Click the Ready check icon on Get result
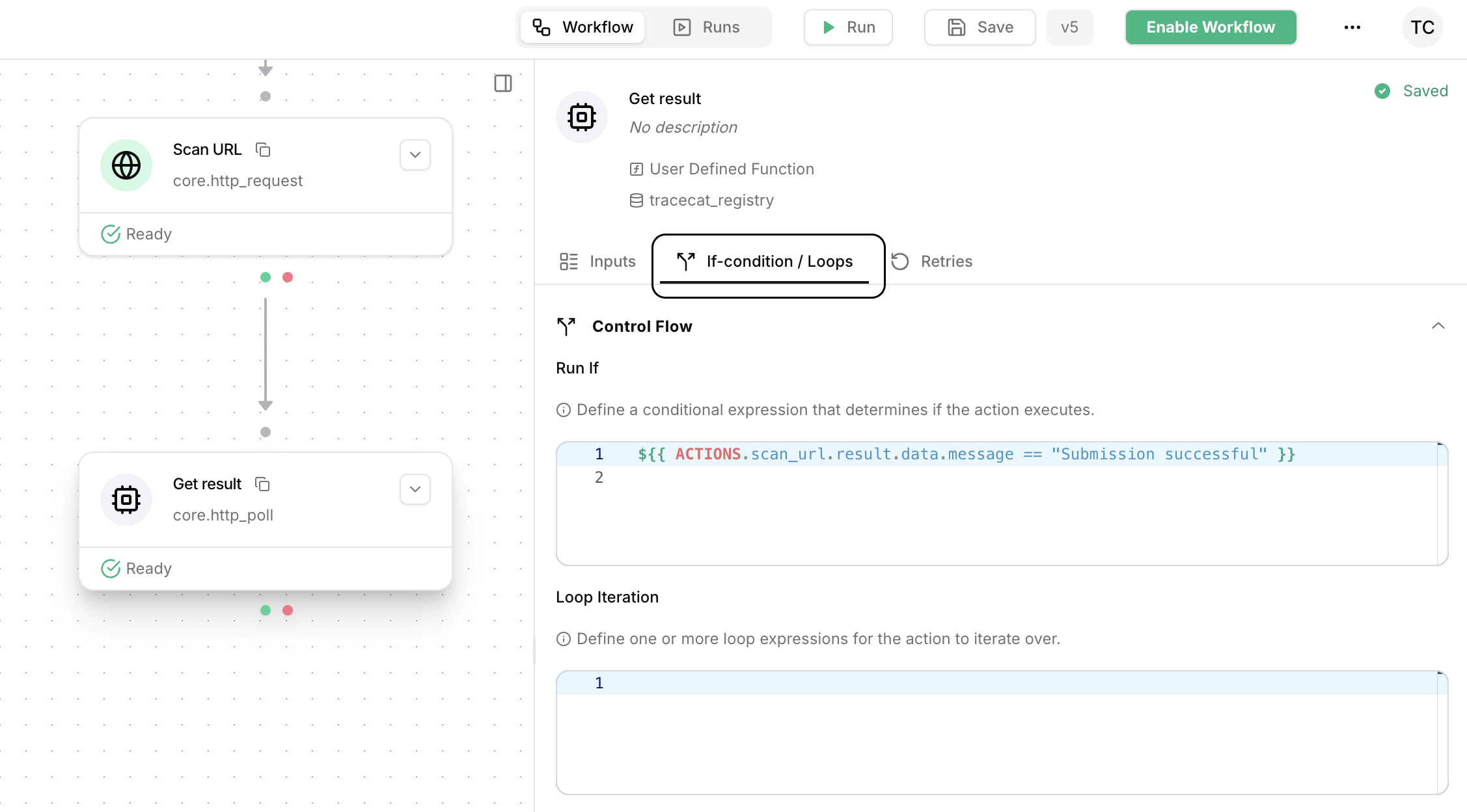Viewport: 1467px width, 812px height. click(111, 569)
